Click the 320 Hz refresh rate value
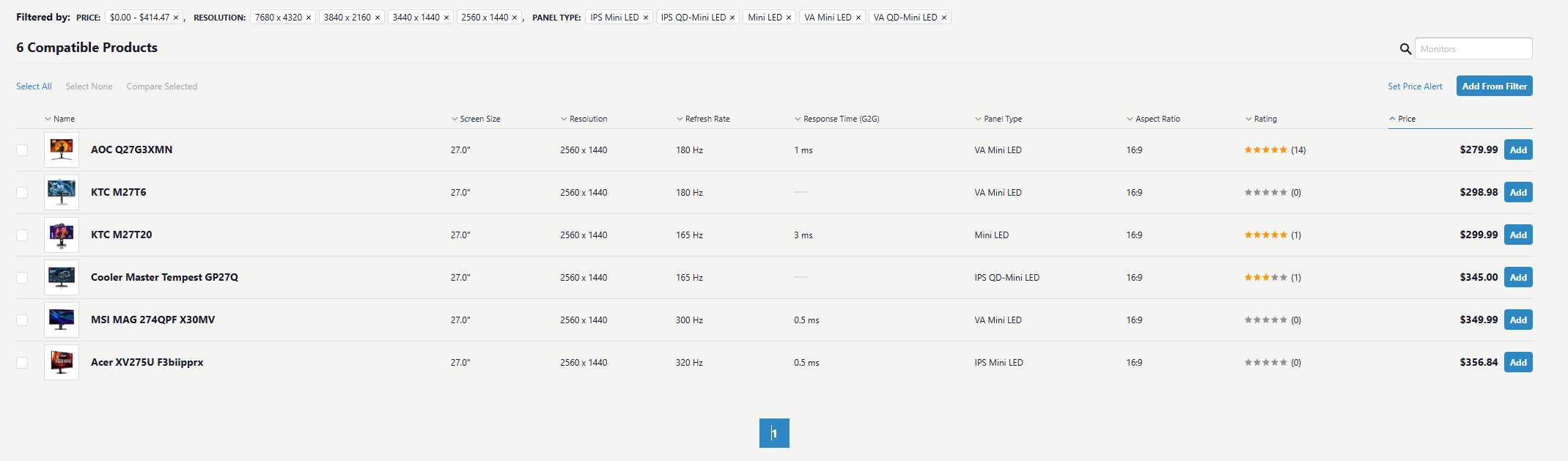Image resolution: width=1568 pixels, height=461 pixels. [689, 363]
